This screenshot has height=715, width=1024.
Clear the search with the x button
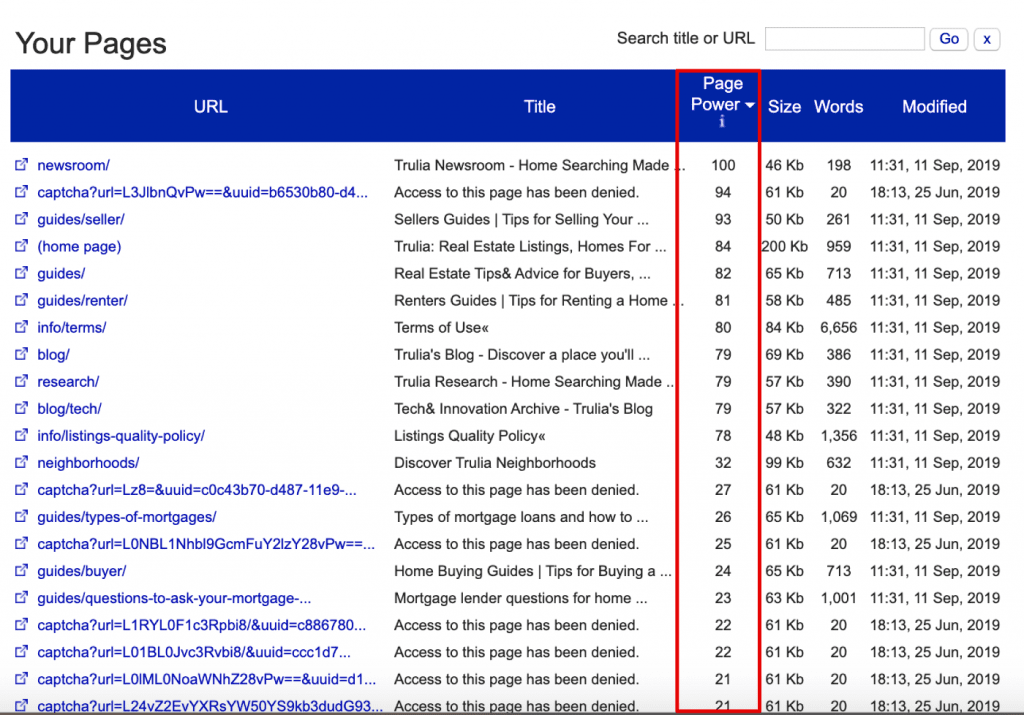[987, 39]
